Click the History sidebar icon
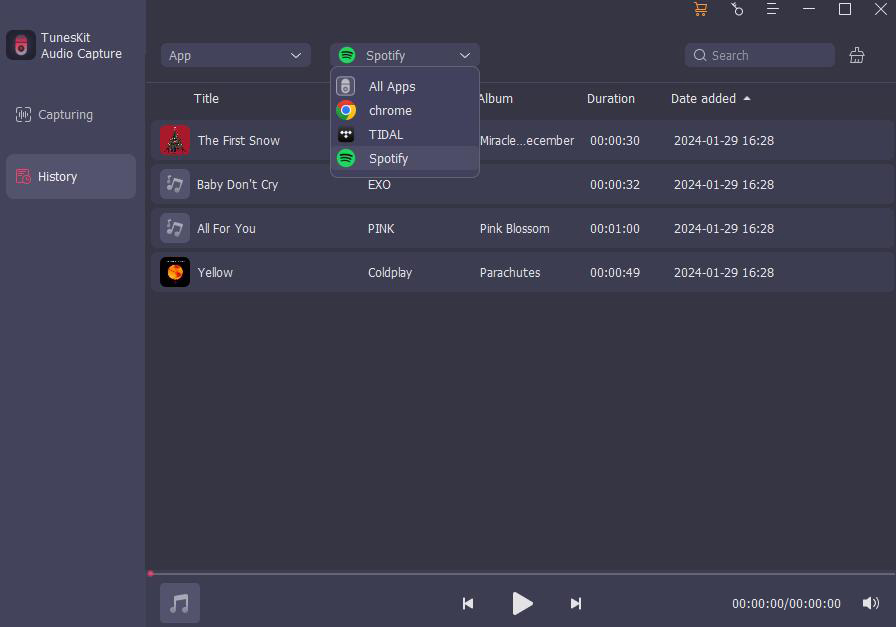This screenshot has width=896, height=627. (x=23, y=177)
